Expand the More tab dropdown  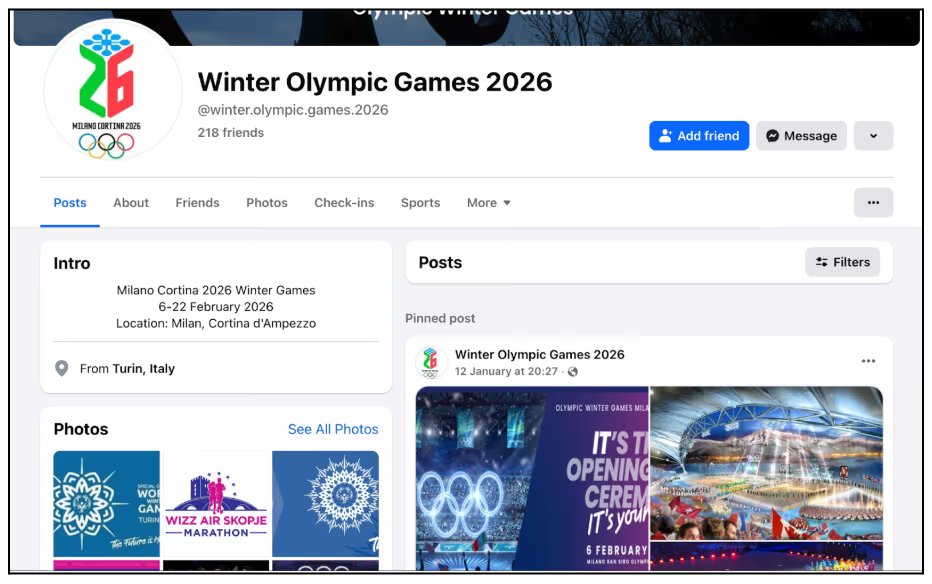coord(488,203)
